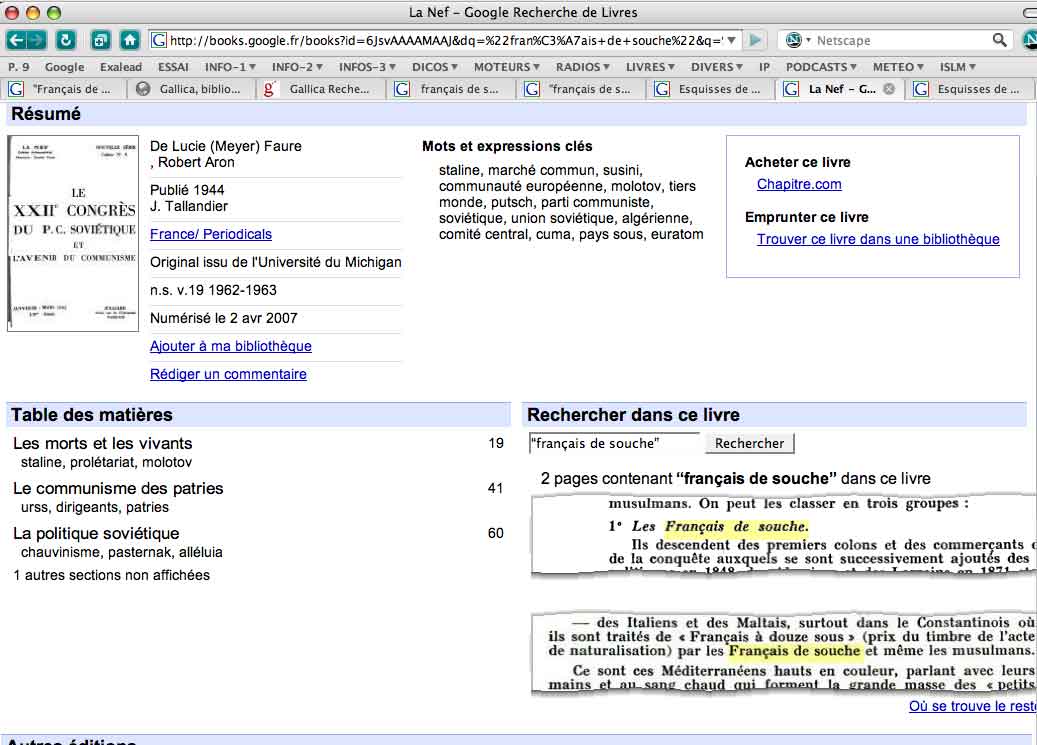
Task: Expand the INFO-1 bookmarks folder
Action: [230, 67]
